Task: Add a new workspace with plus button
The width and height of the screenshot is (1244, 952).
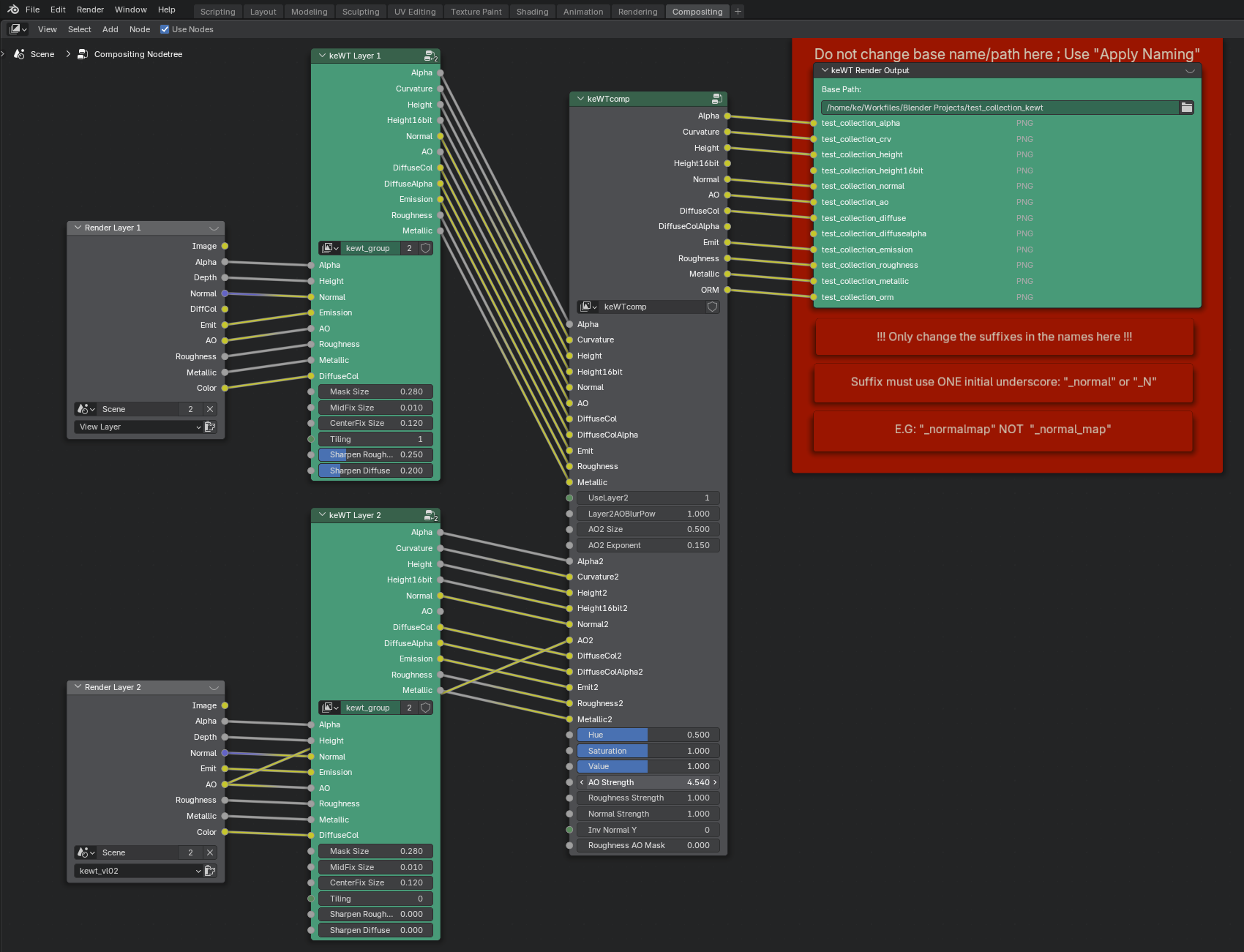Action: coord(738,12)
